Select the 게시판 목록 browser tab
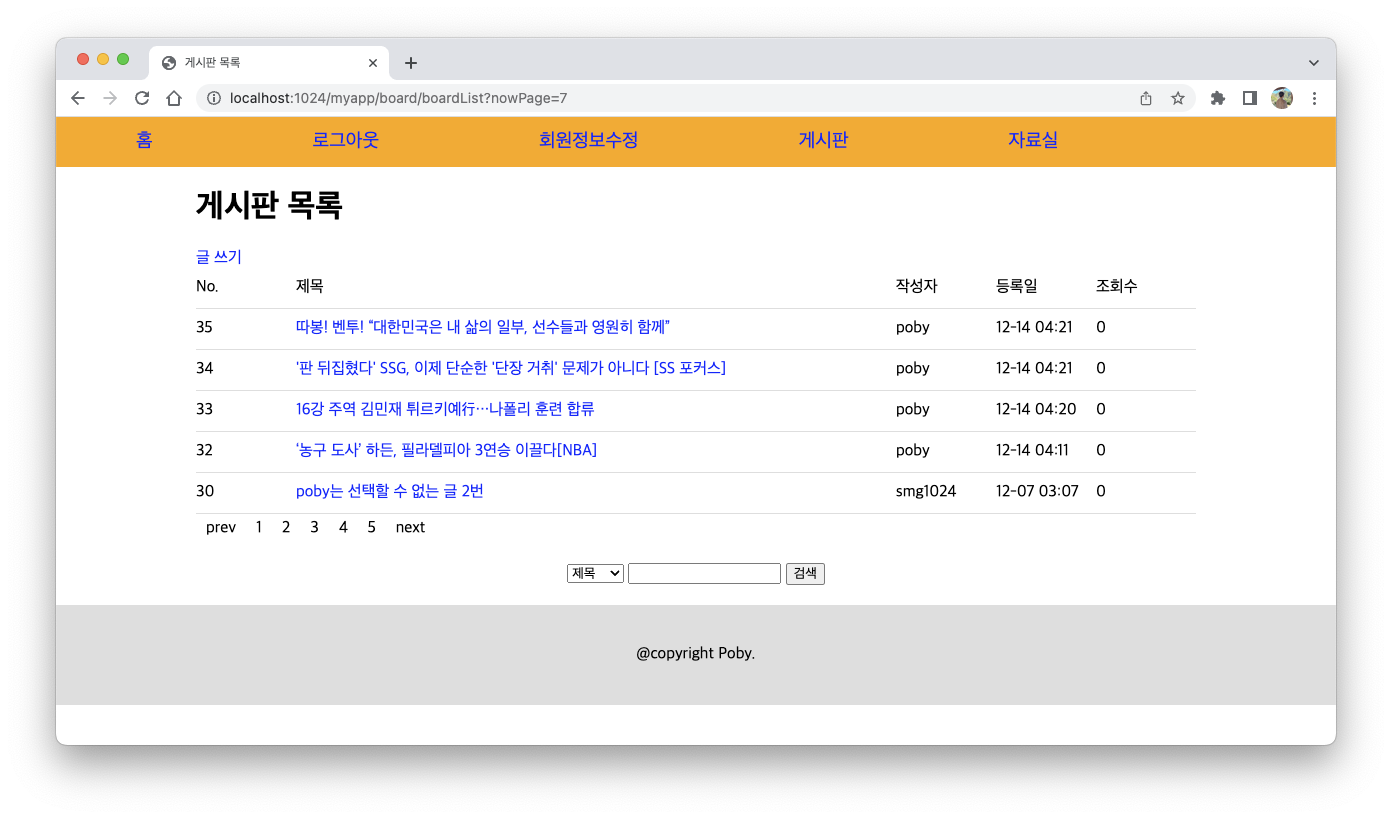Viewport: 1392px width, 819px height. pyautogui.click(x=270, y=63)
